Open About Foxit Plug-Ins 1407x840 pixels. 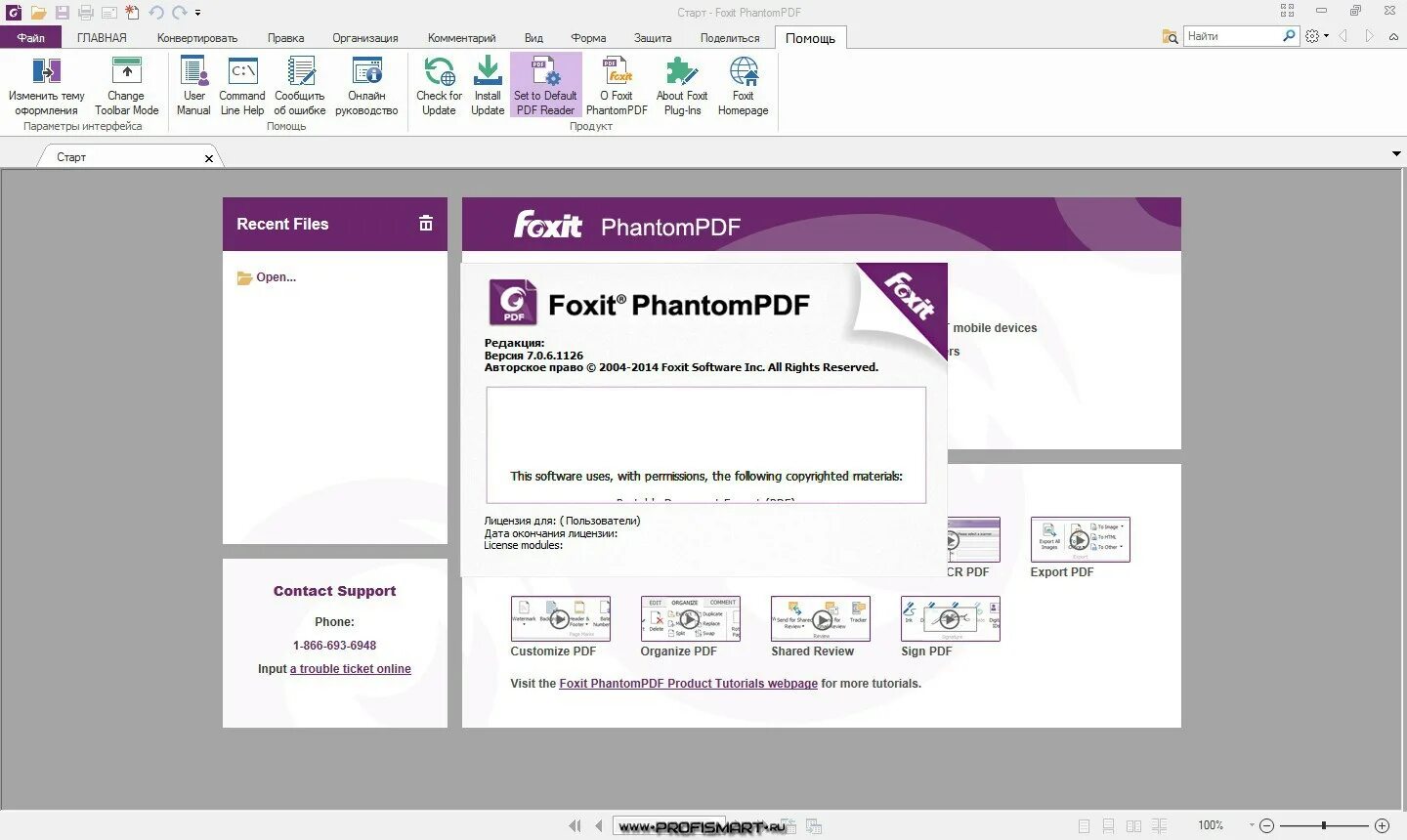click(x=682, y=86)
